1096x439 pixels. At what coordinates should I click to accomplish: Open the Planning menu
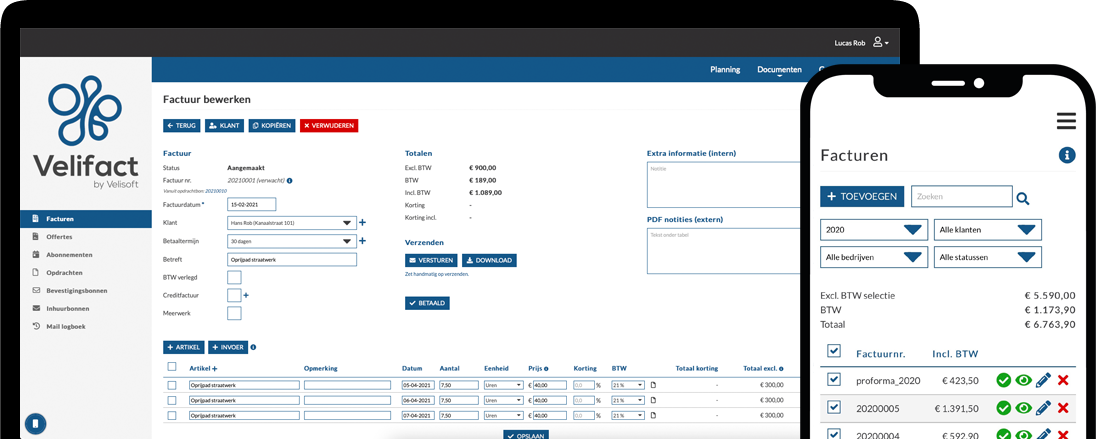point(726,69)
